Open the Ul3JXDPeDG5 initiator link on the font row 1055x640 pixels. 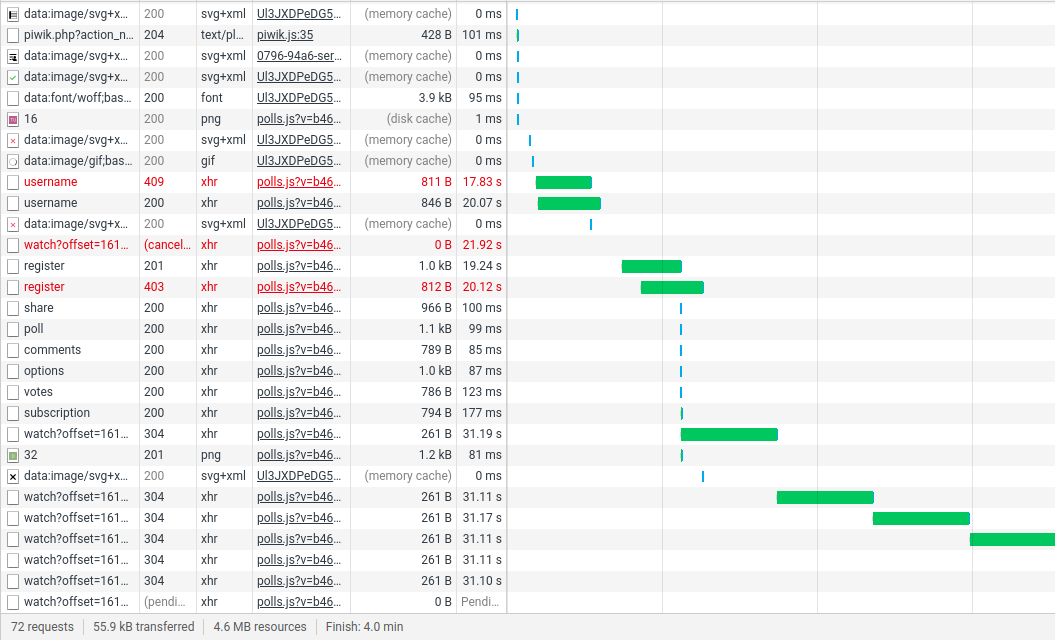click(x=299, y=98)
